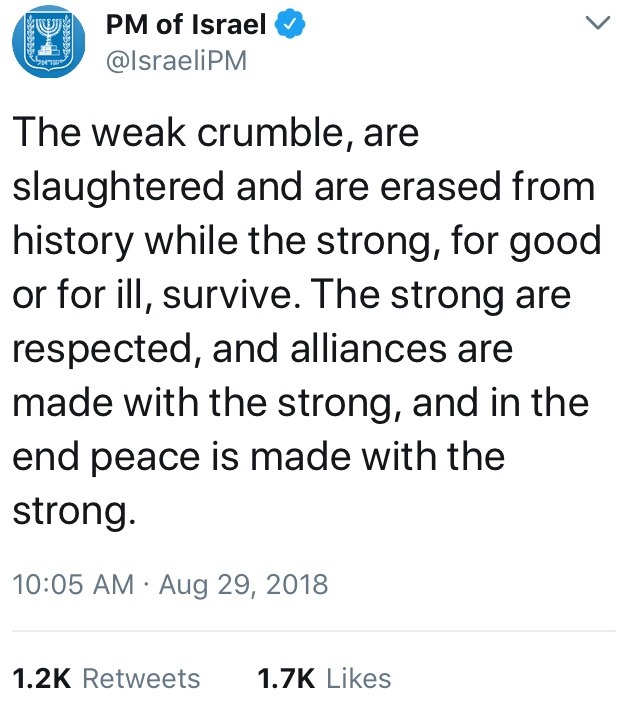Click the @IsraeliPM handle
The height and width of the screenshot is (718, 634).
177,62
